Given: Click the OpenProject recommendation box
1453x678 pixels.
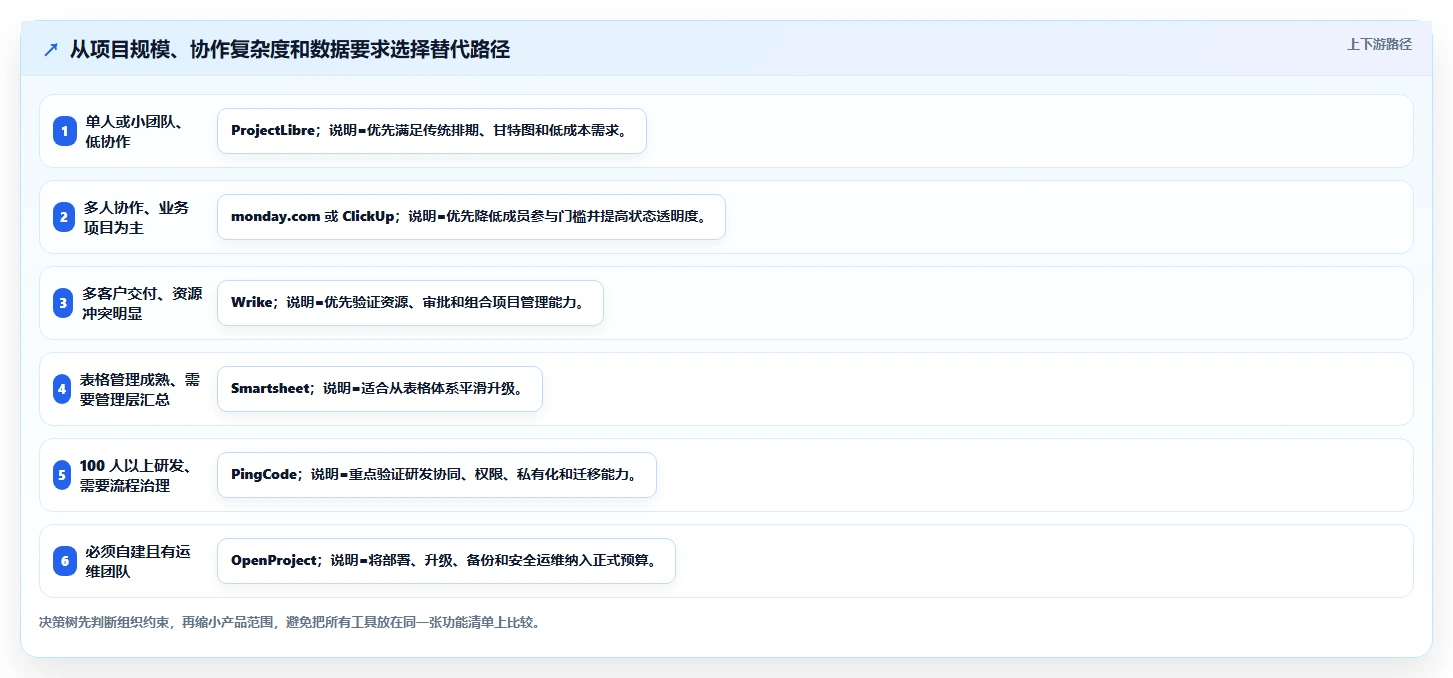Looking at the screenshot, I should pos(446,561).
